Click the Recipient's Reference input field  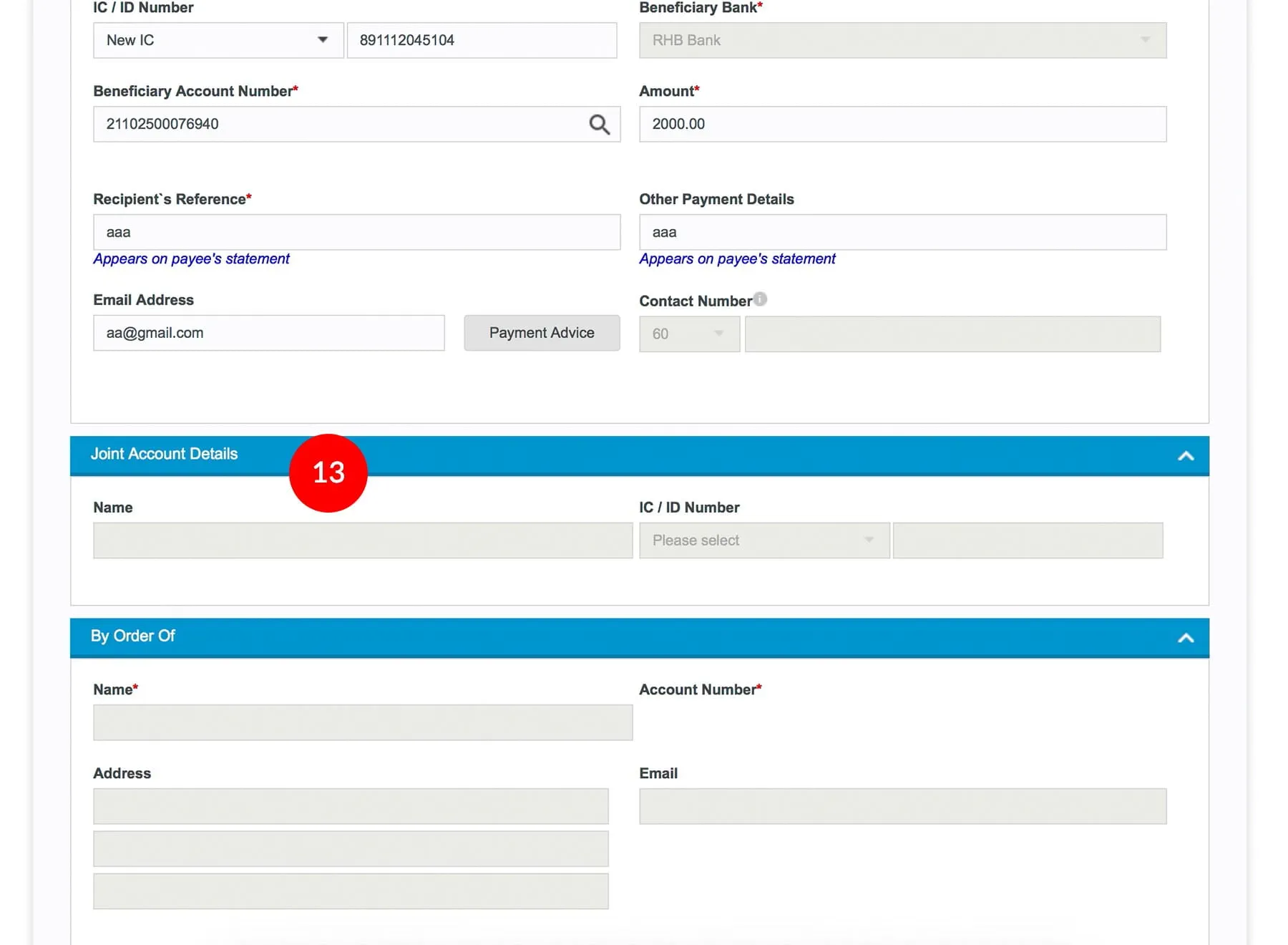pyautogui.click(x=356, y=233)
